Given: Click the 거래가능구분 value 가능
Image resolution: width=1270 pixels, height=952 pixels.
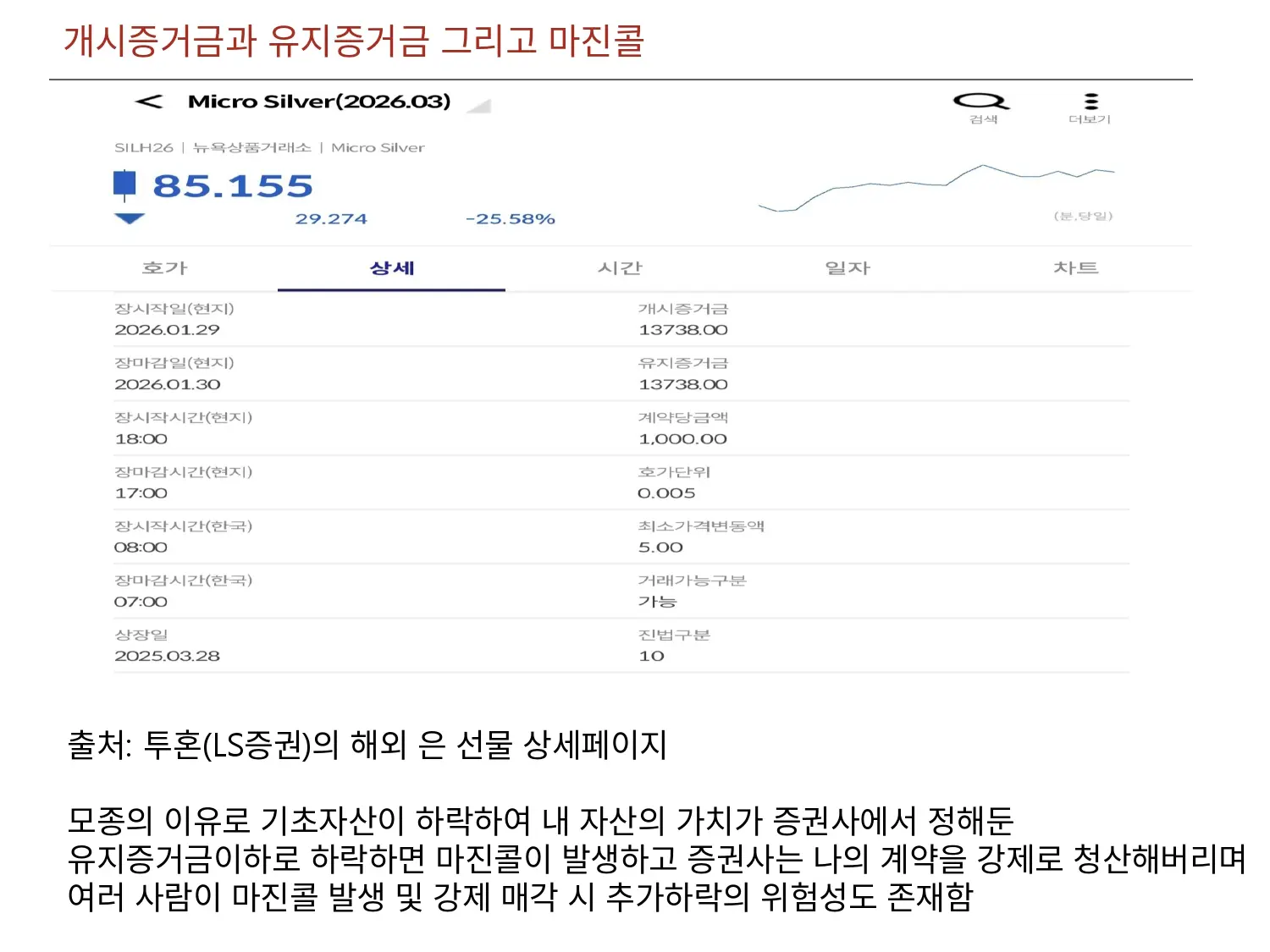Looking at the screenshot, I should point(658,602).
